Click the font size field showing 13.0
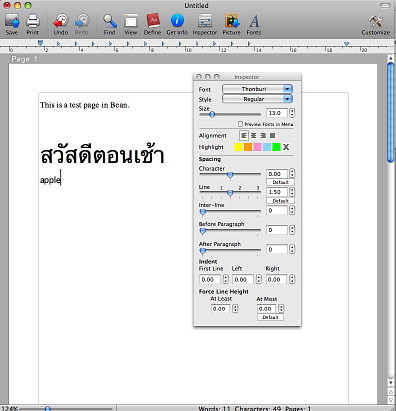 click(x=277, y=113)
